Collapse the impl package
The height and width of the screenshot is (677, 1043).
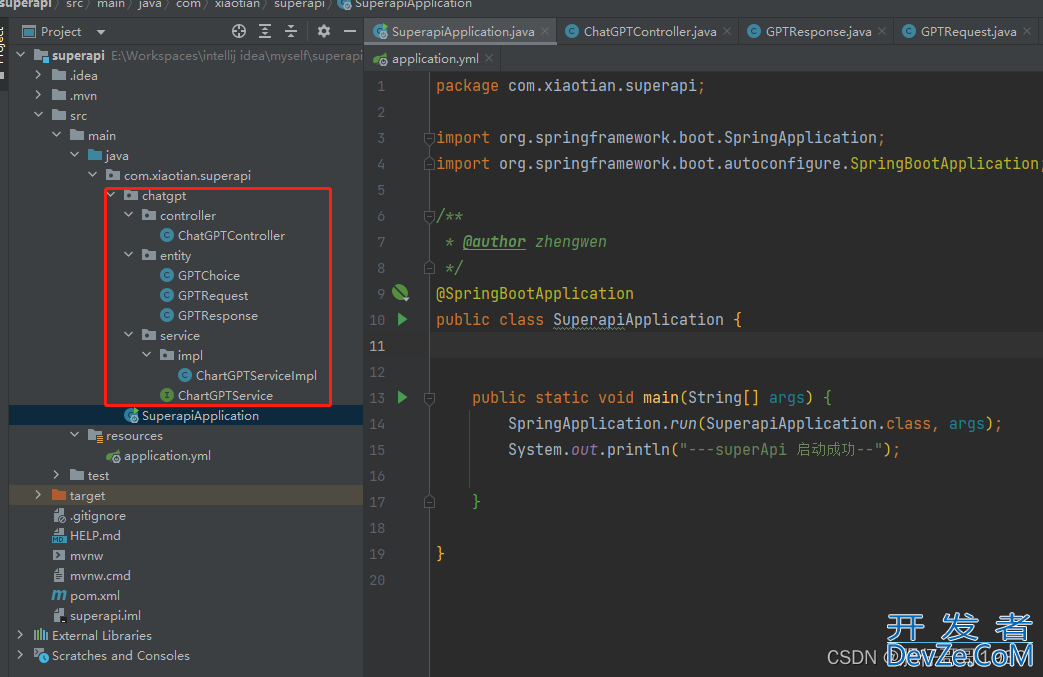tap(147, 354)
